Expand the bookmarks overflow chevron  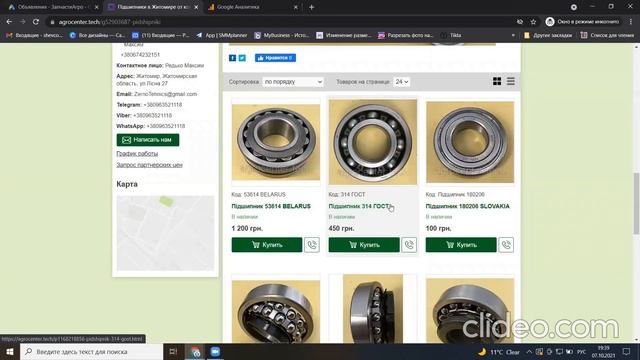click(513, 36)
